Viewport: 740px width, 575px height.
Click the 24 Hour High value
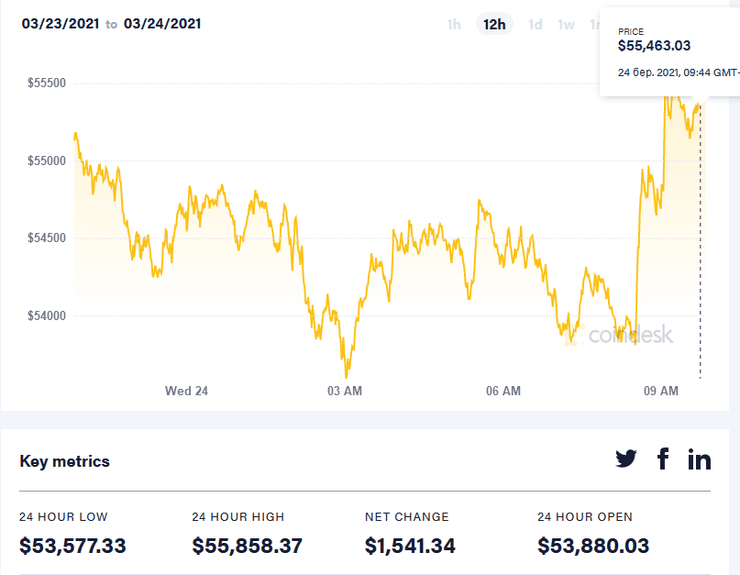click(x=247, y=546)
